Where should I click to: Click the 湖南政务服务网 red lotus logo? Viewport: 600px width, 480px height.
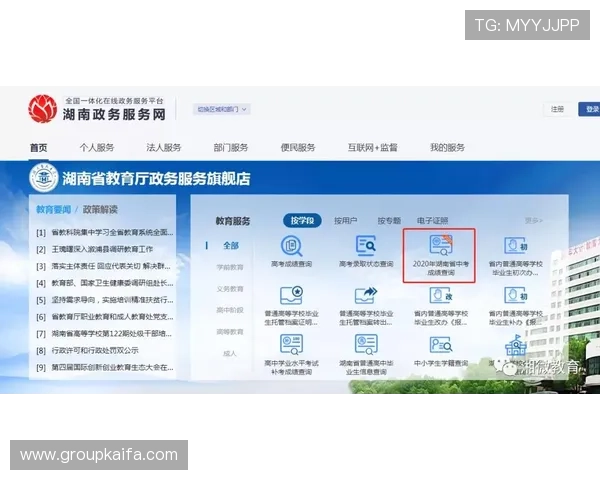[x=43, y=109]
